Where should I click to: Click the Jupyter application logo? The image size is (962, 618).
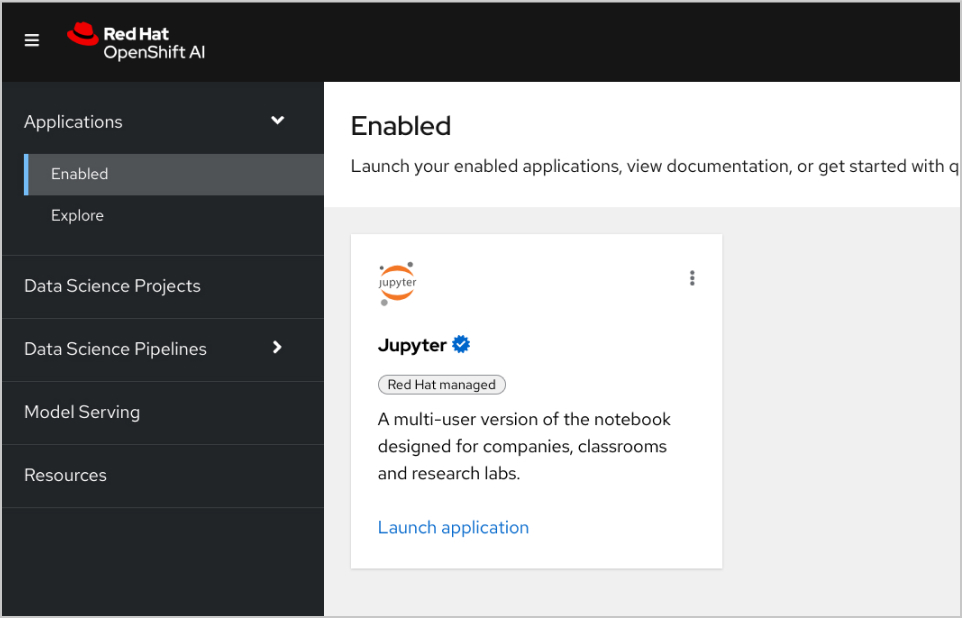click(x=397, y=283)
